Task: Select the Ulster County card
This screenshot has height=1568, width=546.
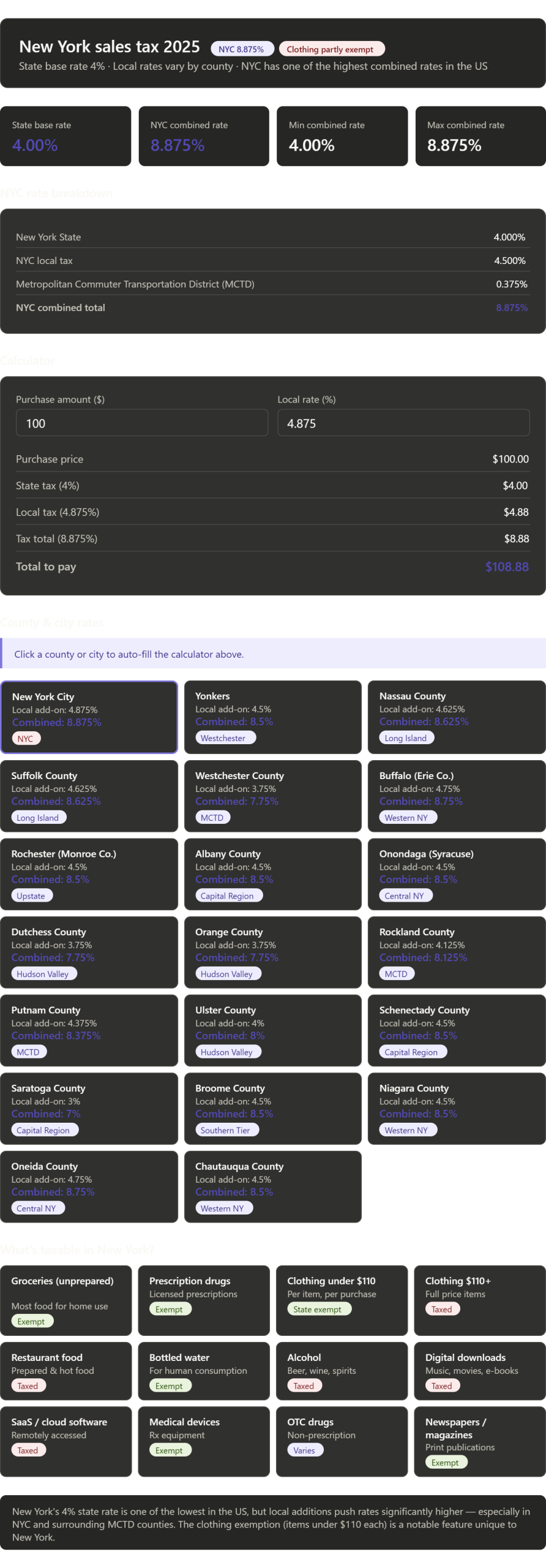Action: pos(272,1030)
